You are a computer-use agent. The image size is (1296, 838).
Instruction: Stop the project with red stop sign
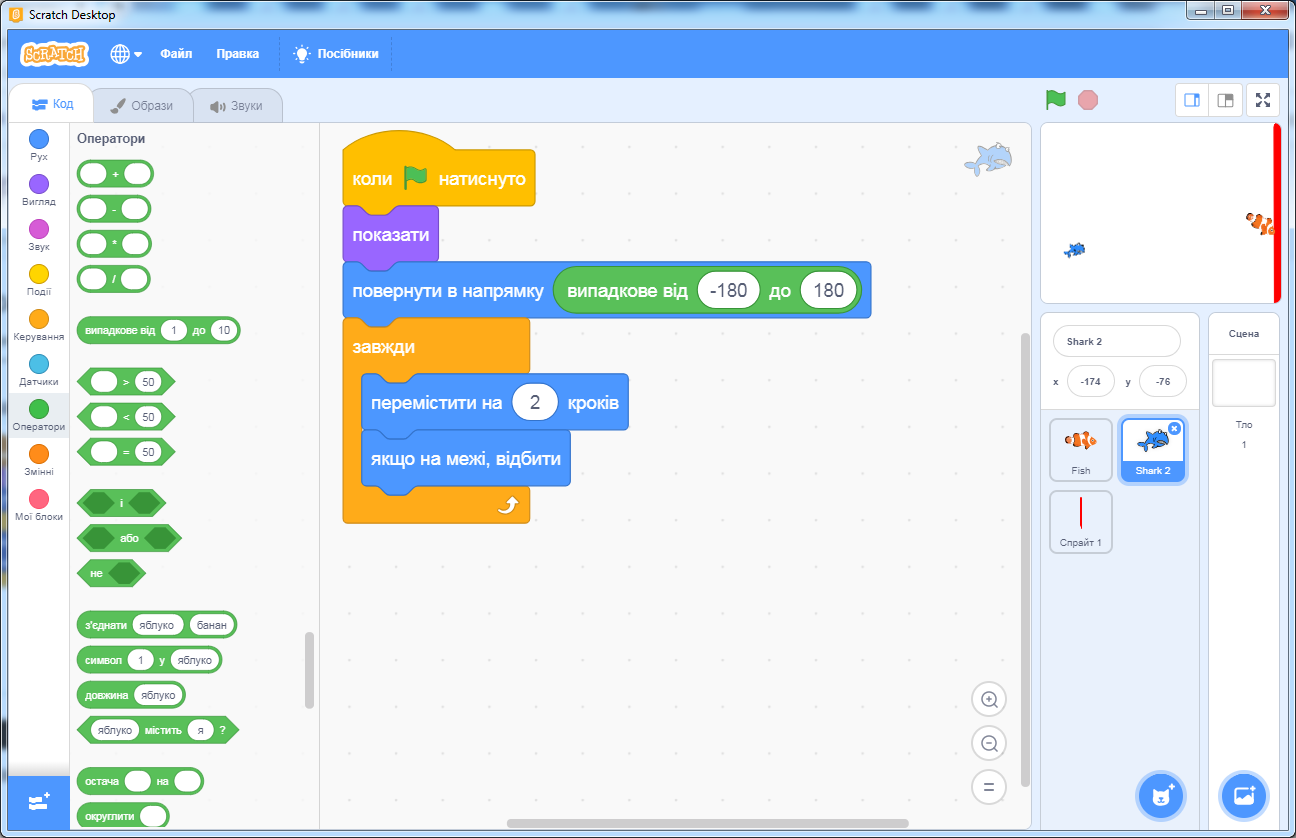click(1088, 100)
